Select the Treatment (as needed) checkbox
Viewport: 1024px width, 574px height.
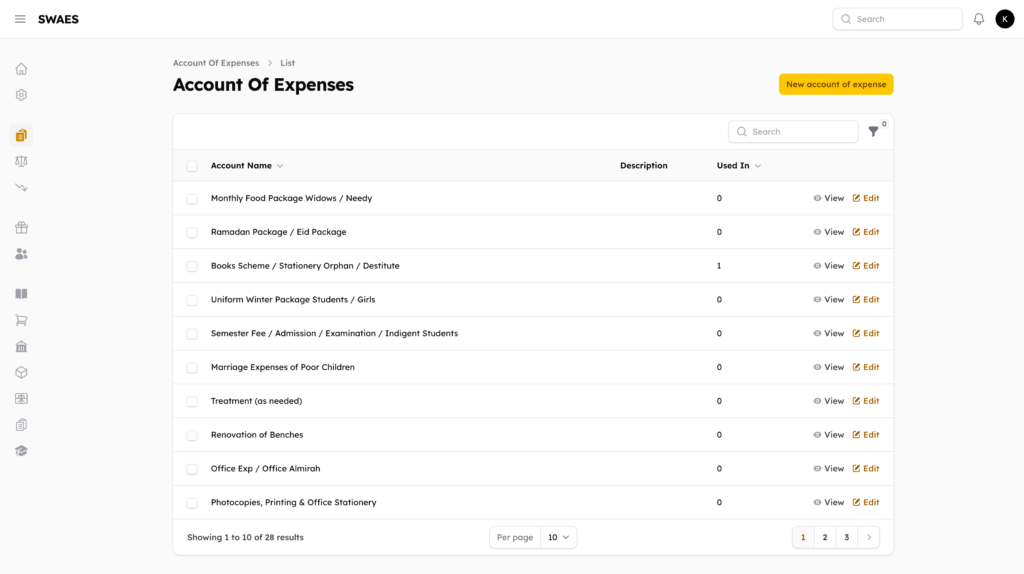[192, 402]
